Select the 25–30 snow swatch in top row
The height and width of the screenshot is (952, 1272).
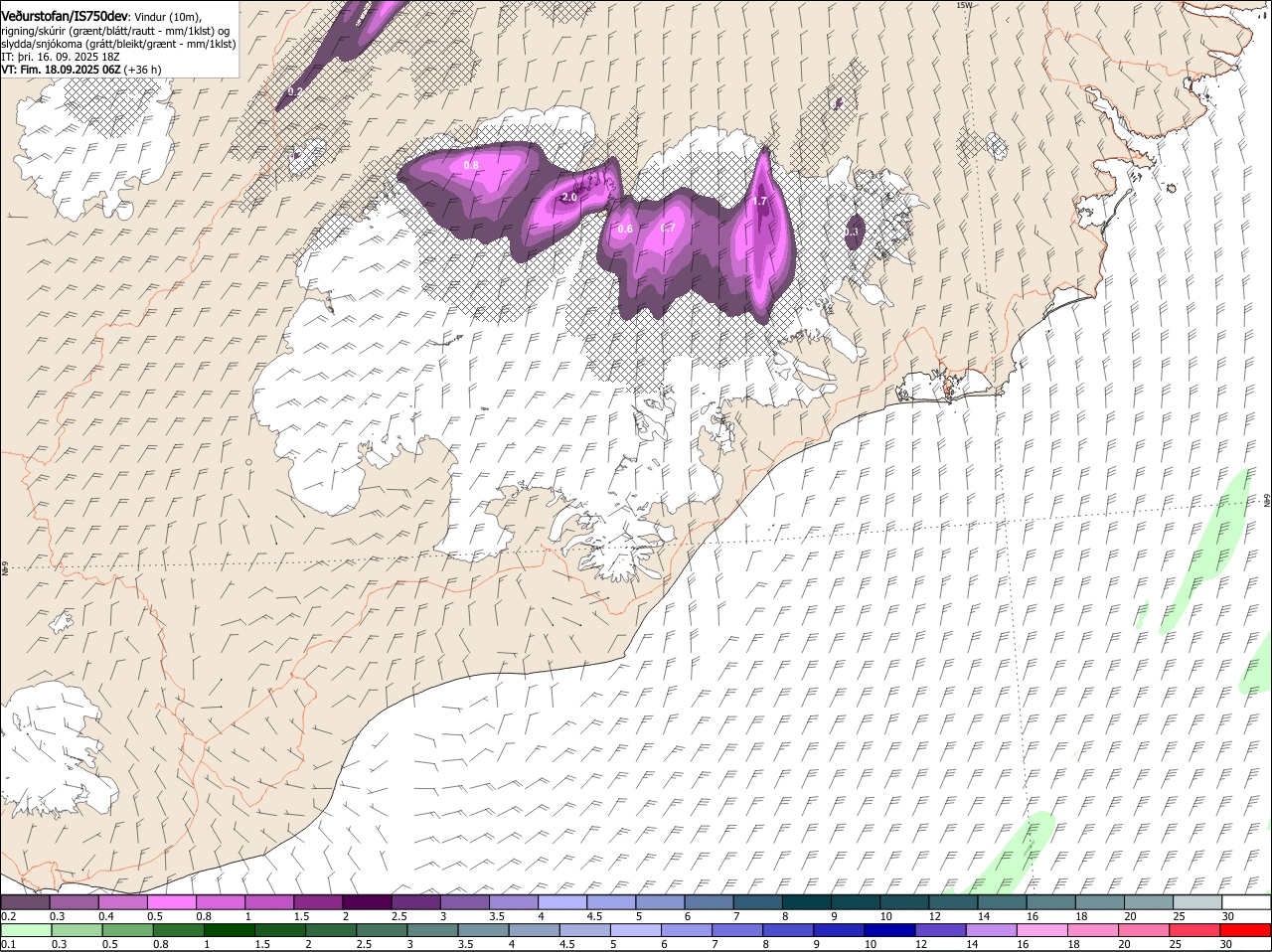point(1196,901)
